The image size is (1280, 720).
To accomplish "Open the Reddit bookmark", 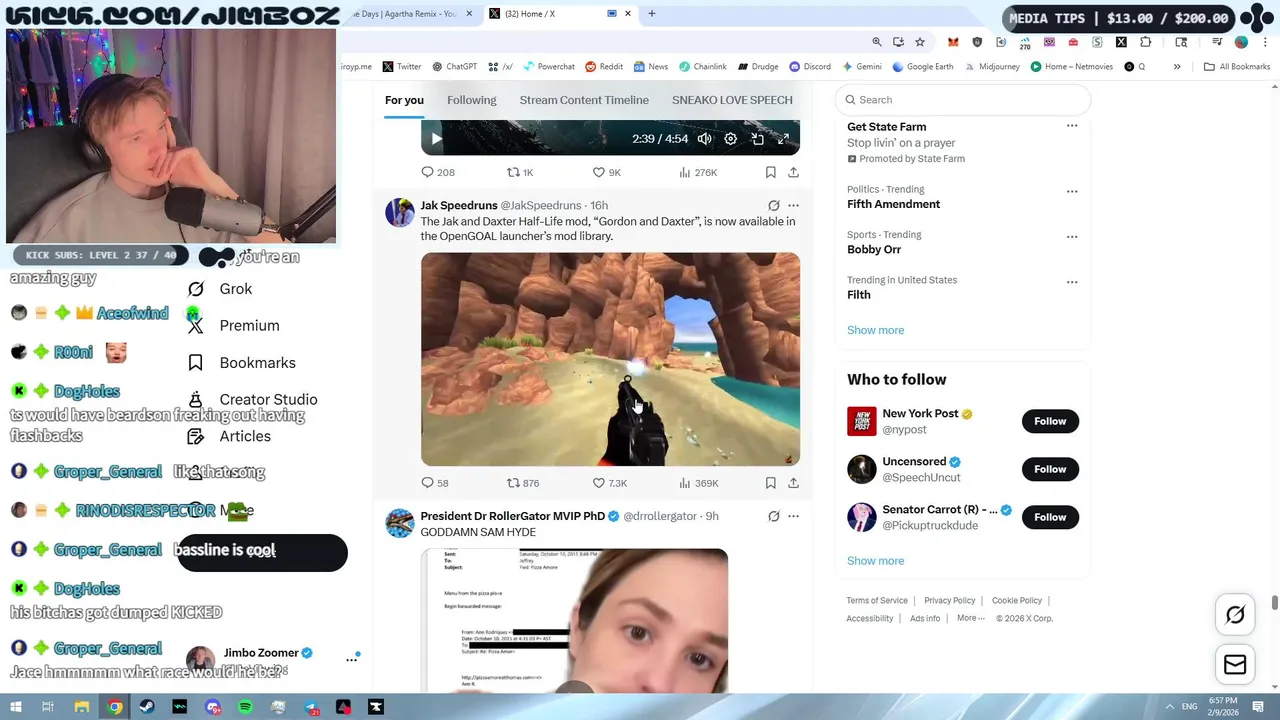I will 604,67.
